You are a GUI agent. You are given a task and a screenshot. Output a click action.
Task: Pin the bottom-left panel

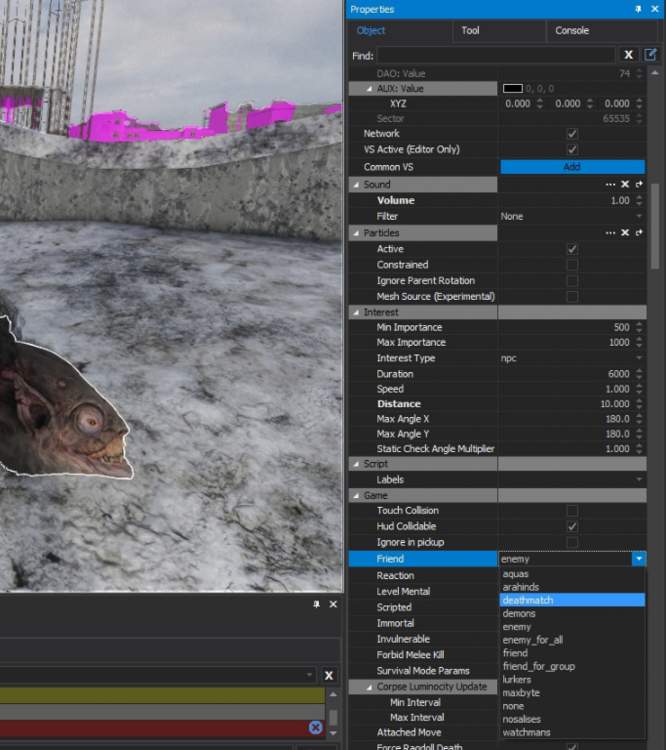point(317,605)
